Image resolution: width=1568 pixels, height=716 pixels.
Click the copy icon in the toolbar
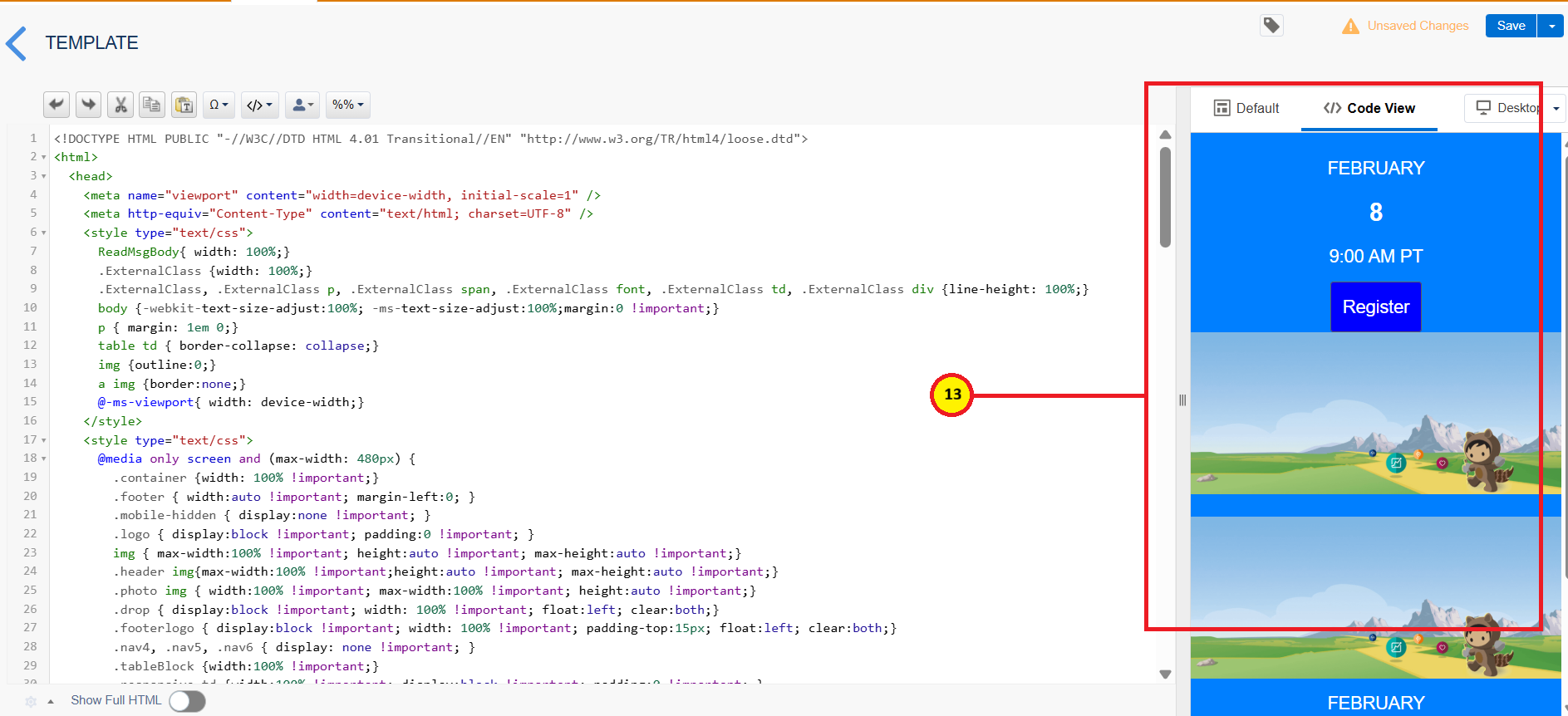(152, 105)
